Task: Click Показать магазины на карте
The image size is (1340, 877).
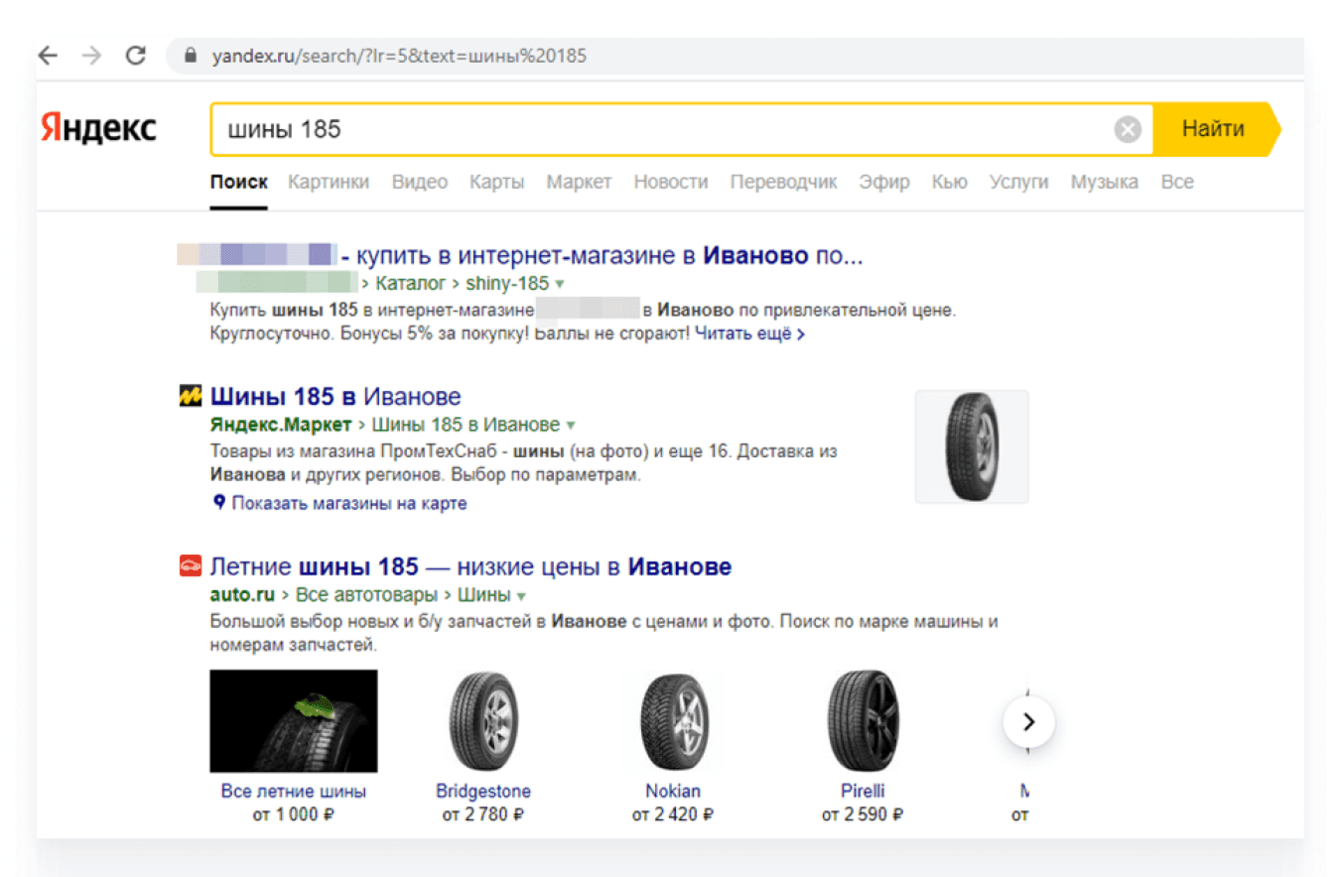Action: (x=349, y=503)
